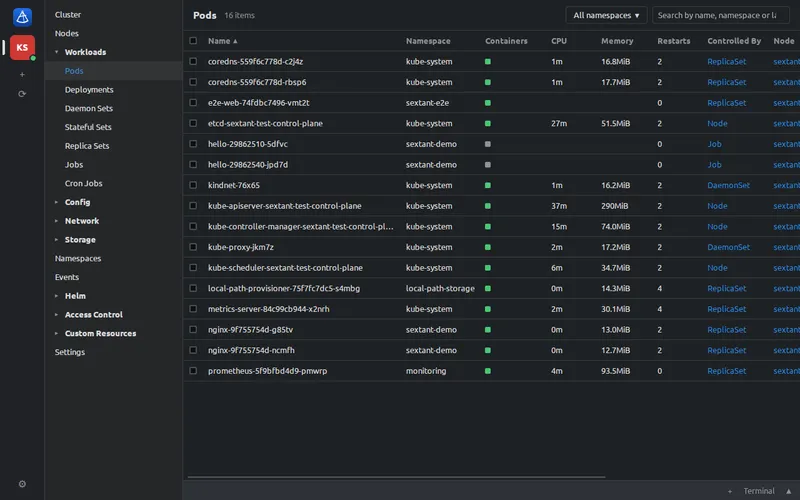The width and height of the screenshot is (800, 500).
Task: Open the Job link for hello-29862510-5dfvc
Action: pyautogui.click(x=714, y=144)
